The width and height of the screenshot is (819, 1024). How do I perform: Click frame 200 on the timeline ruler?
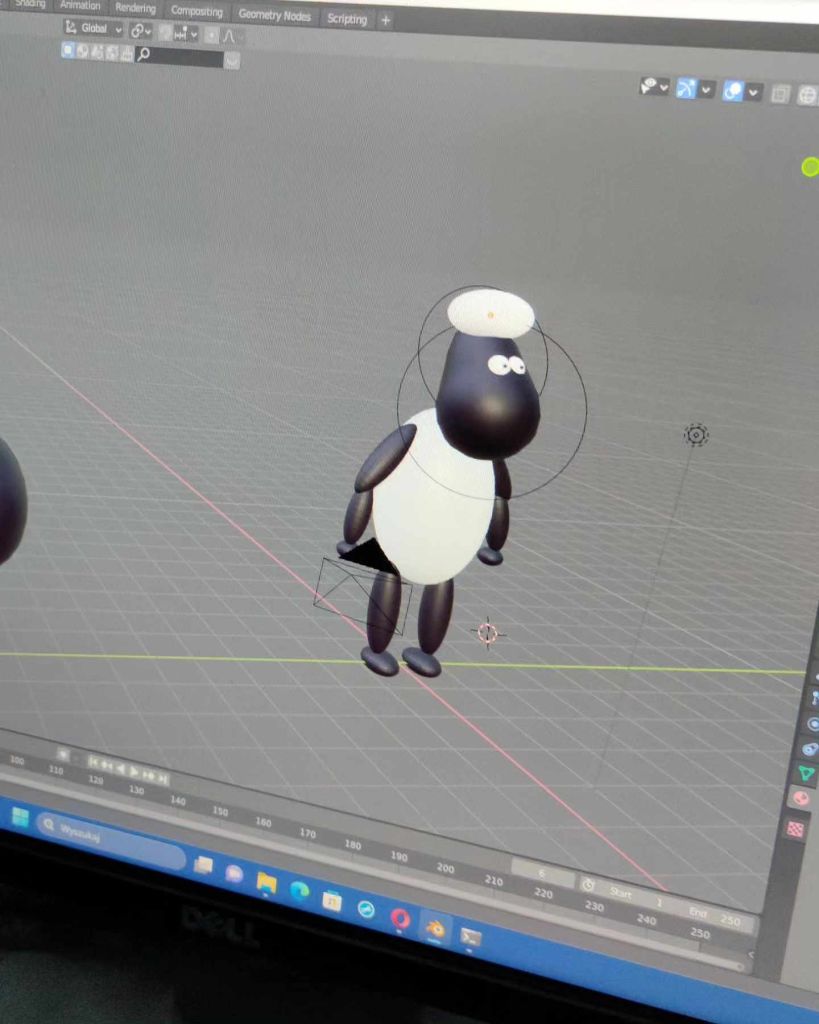coord(445,868)
